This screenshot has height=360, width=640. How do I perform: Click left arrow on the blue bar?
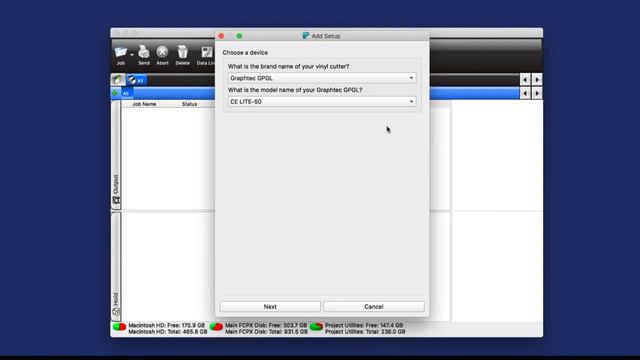pyautogui.click(x=525, y=93)
